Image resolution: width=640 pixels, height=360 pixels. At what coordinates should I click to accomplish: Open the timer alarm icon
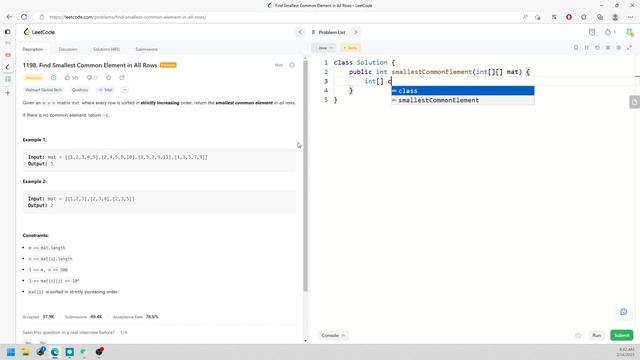click(x=592, y=32)
